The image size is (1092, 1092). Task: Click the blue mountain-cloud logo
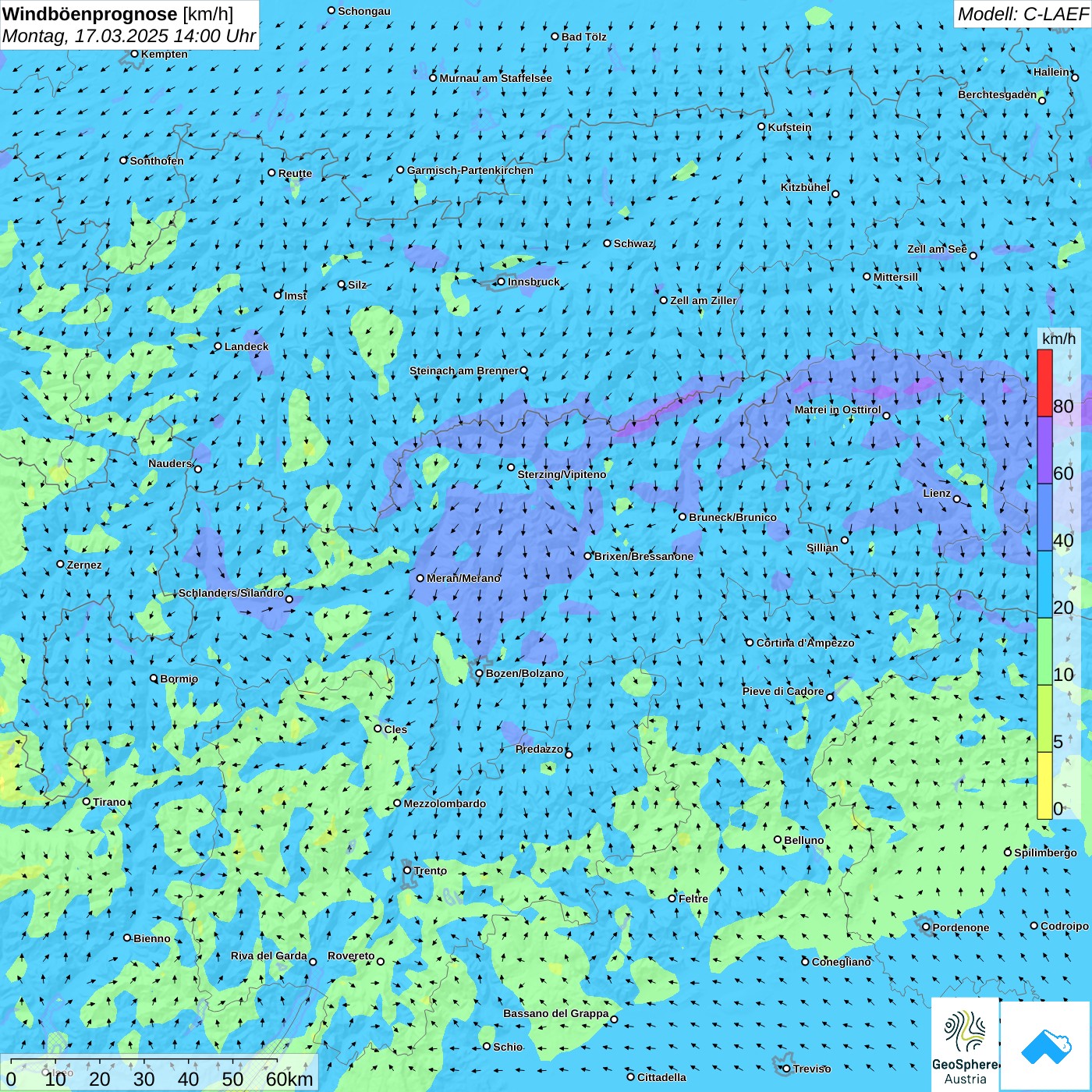tap(1046, 1046)
